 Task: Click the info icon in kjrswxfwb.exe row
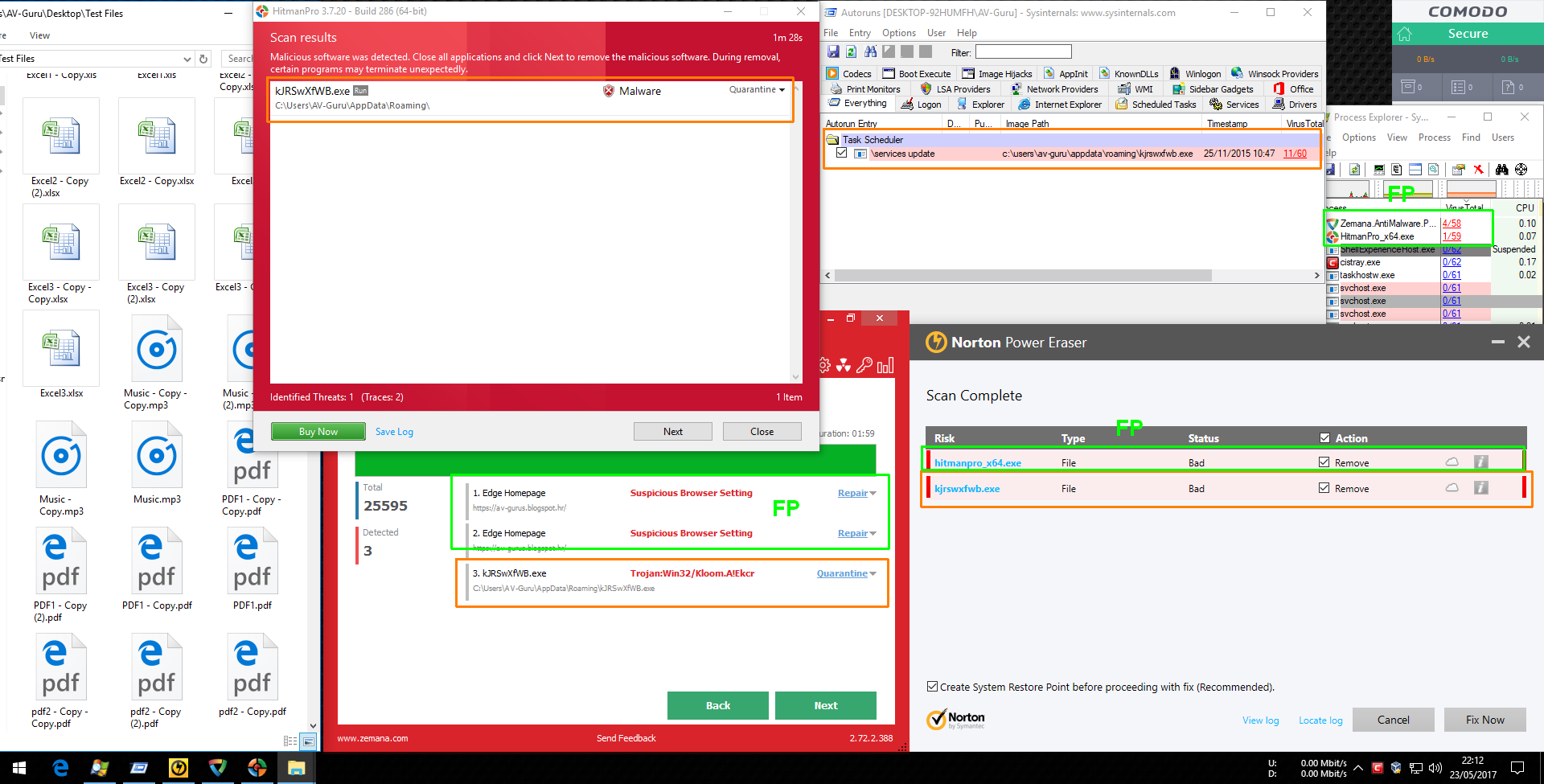1480,488
